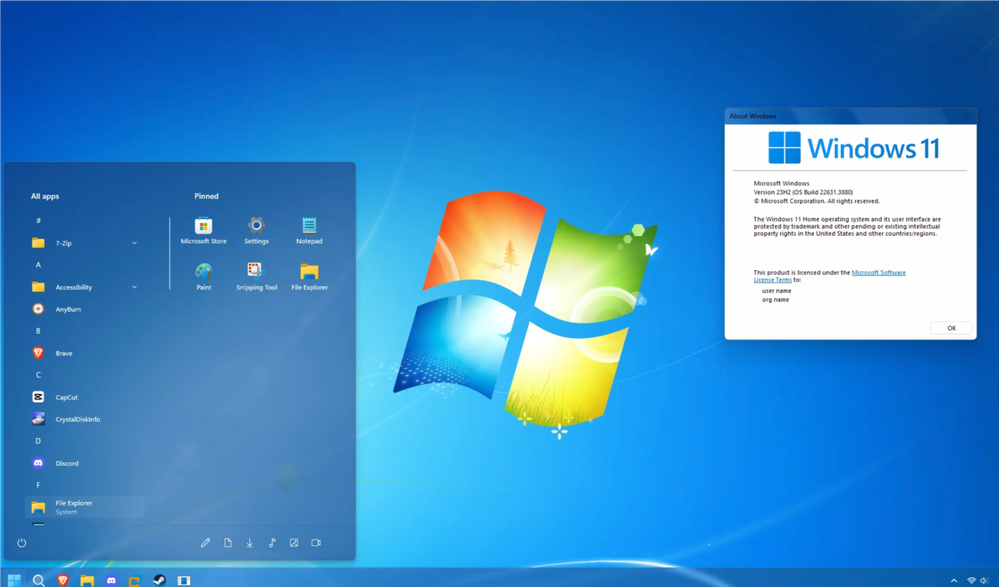Click the 'user name' text in About Windows
Viewport: 999px width, 587px height.
(777, 291)
